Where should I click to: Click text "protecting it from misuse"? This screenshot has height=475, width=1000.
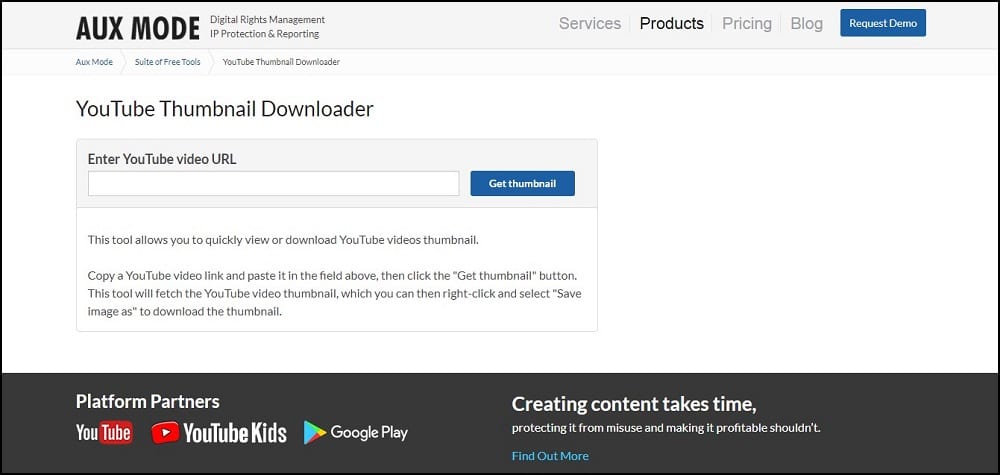coord(577,428)
